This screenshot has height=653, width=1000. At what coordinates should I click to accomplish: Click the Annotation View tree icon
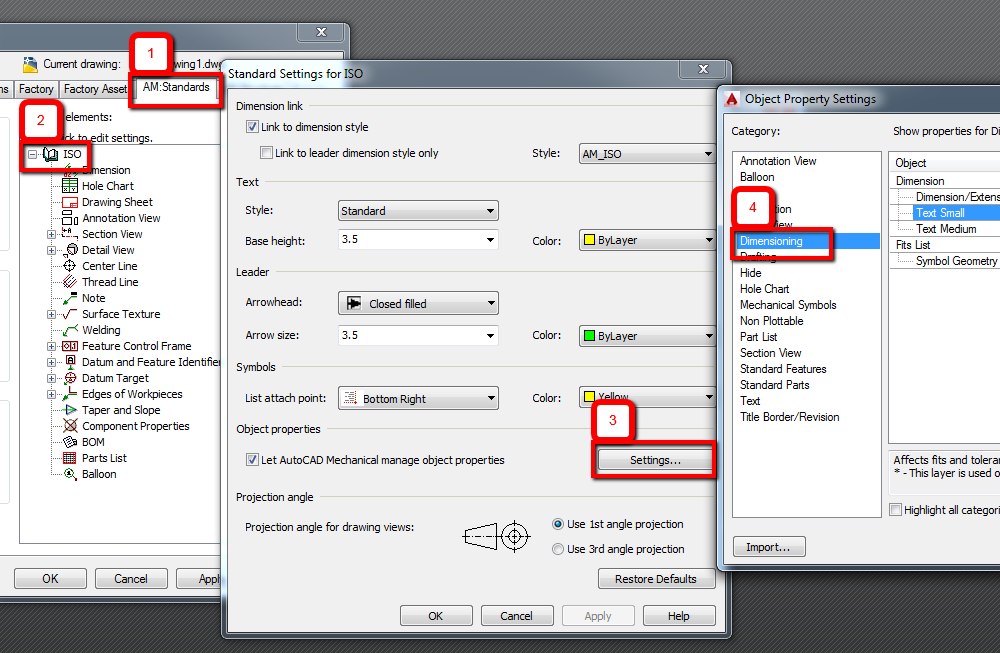(70, 218)
